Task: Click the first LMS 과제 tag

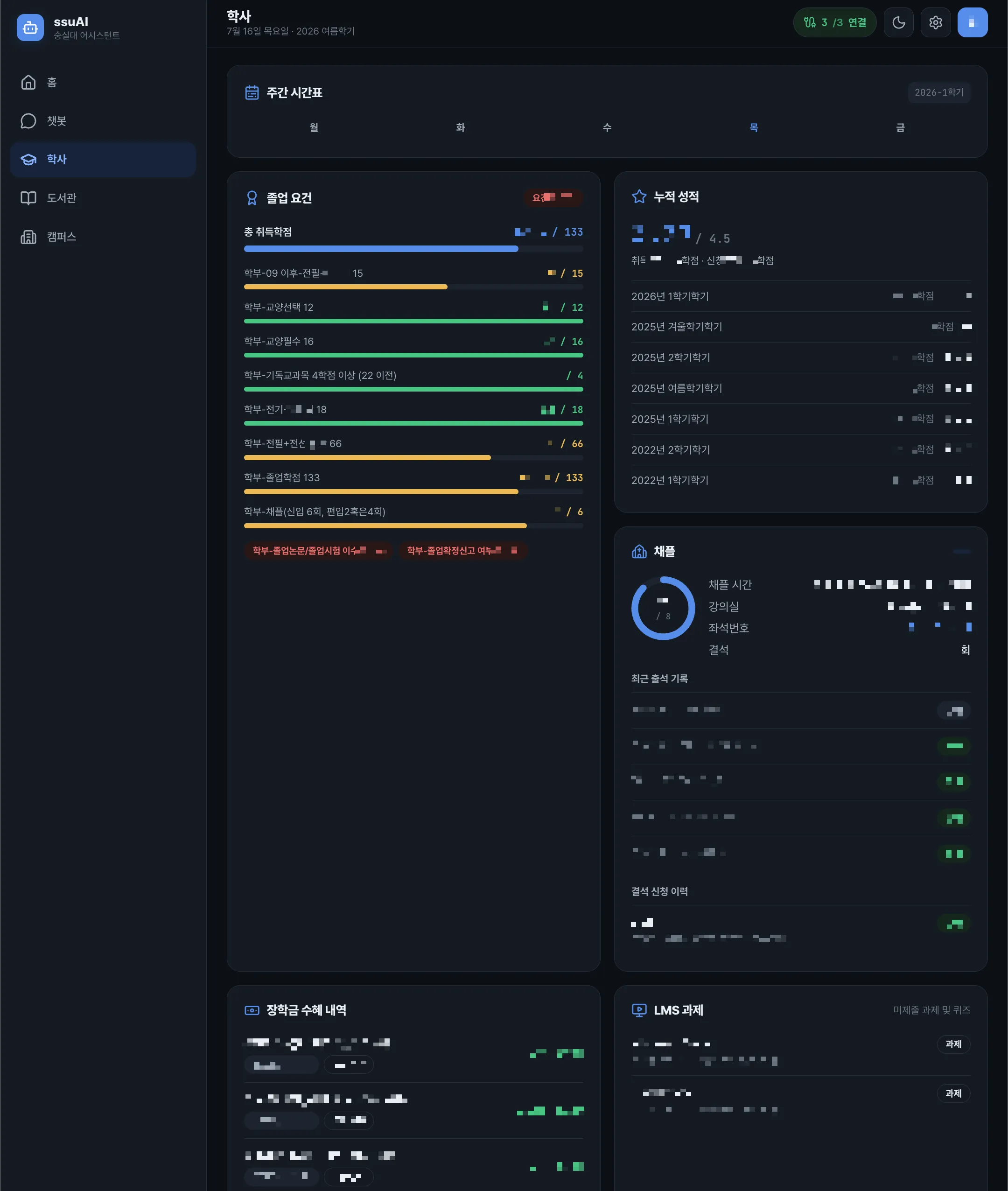Action: pyautogui.click(x=953, y=1044)
